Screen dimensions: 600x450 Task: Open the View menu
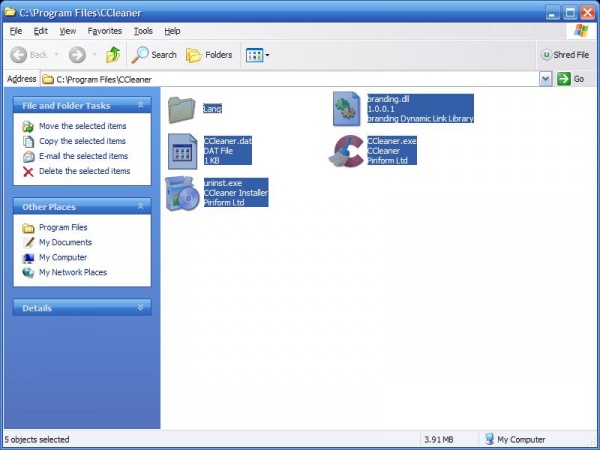tap(68, 31)
